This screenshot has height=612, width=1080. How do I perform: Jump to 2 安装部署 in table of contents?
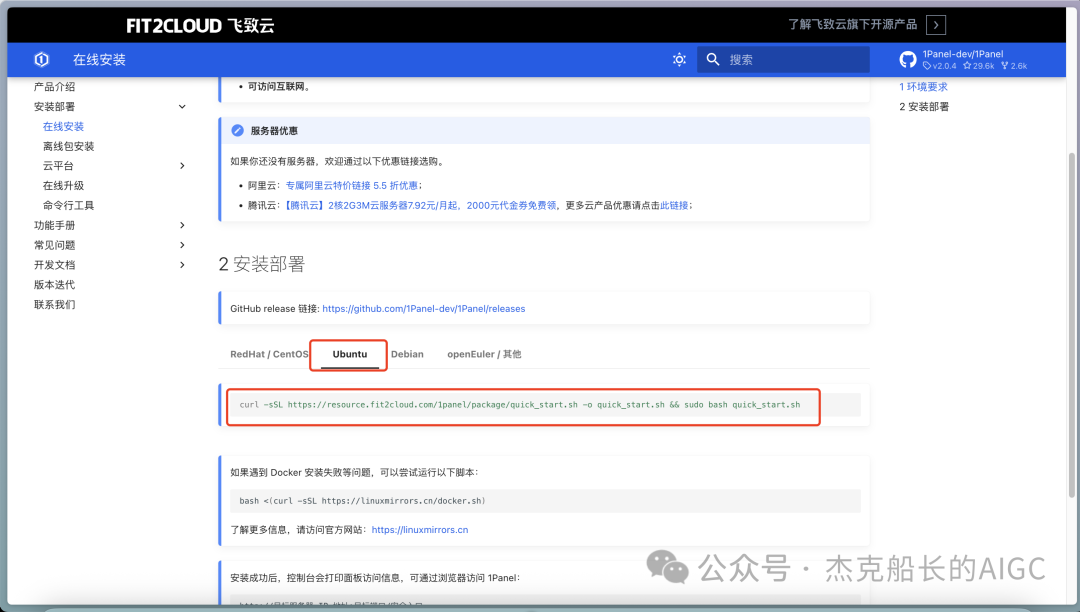pos(924,107)
